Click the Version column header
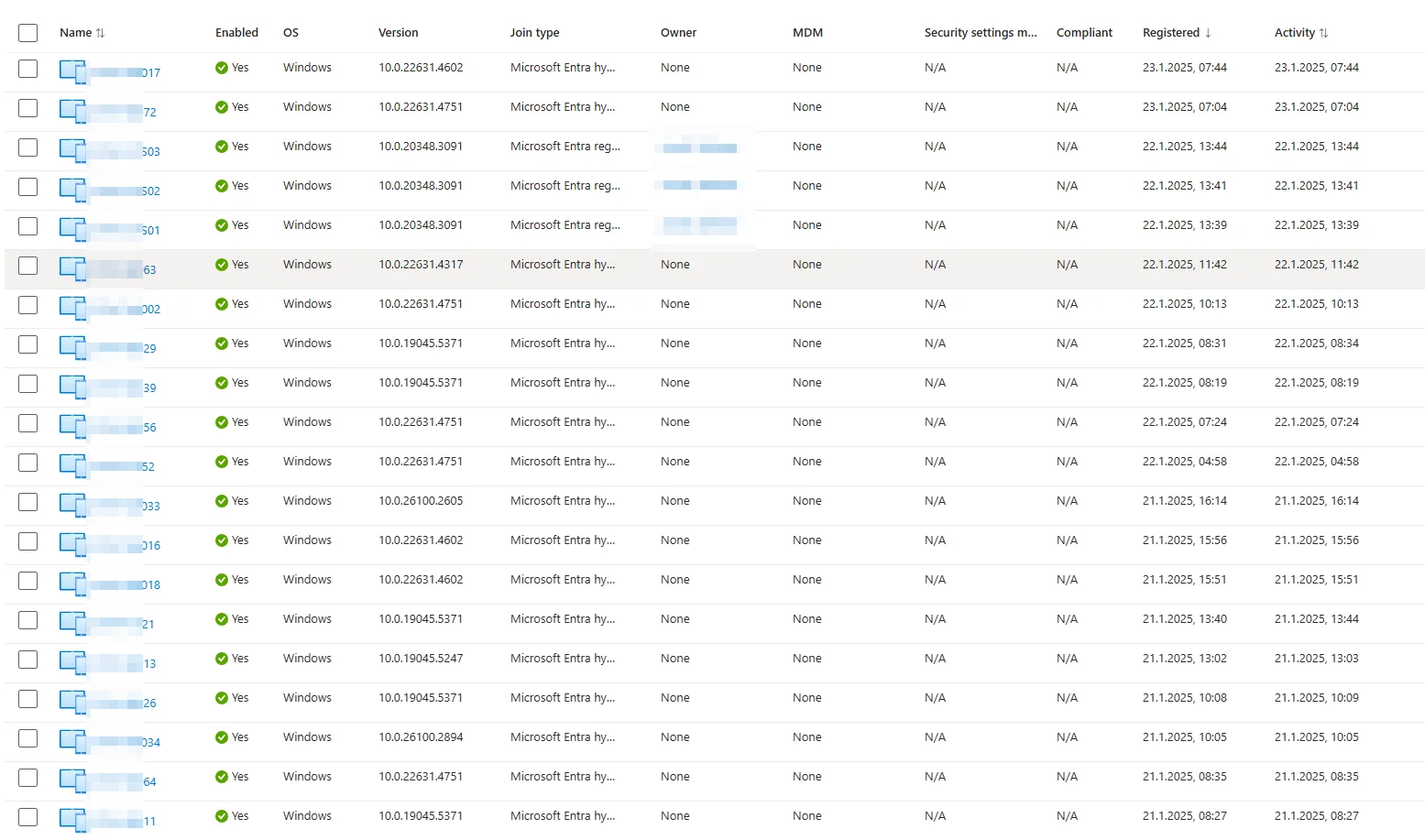Image resolution: width=1425 pixels, height=840 pixels. 398,33
